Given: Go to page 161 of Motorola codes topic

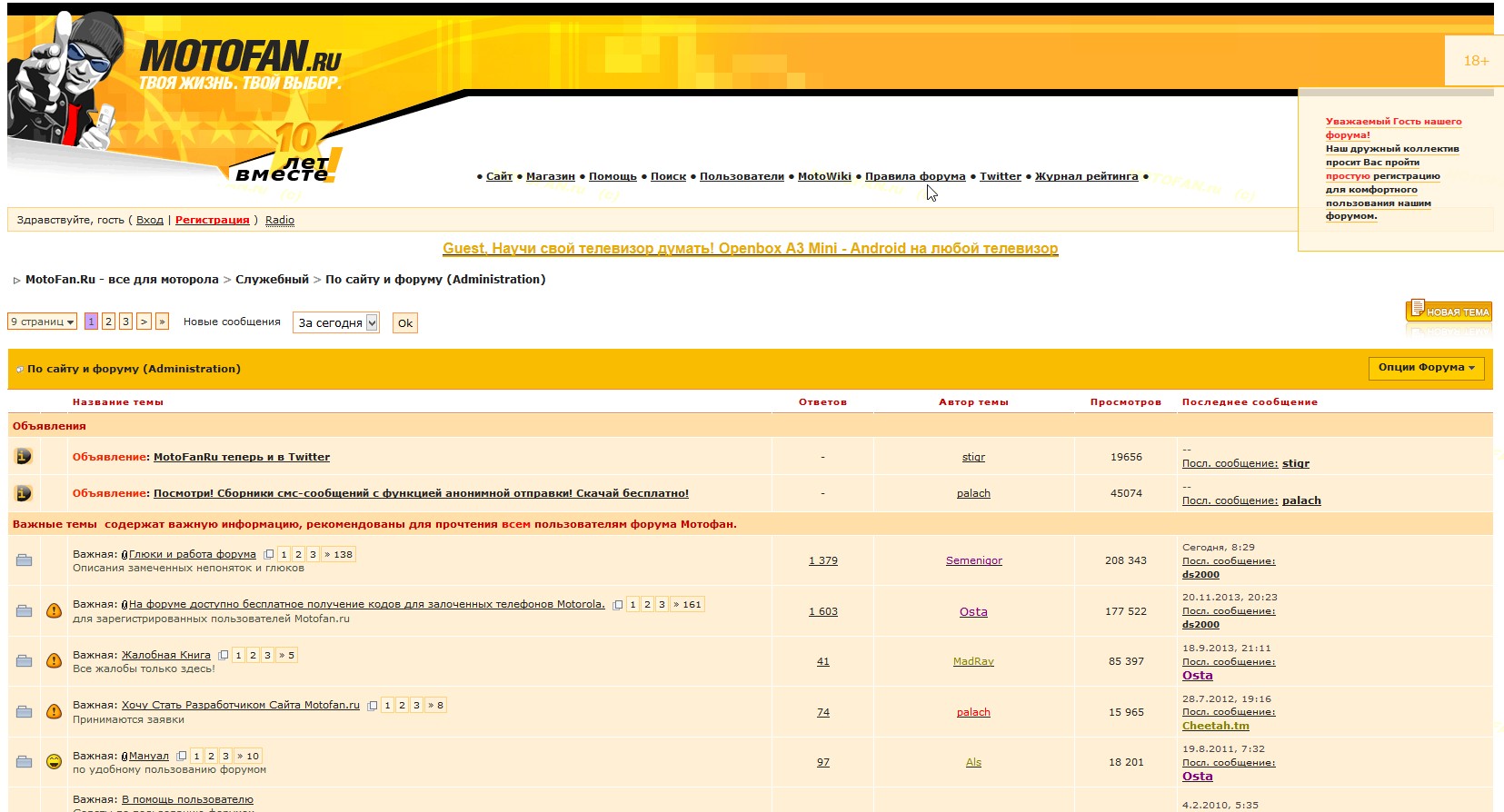Looking at the screenshot, I should point(688,604).
